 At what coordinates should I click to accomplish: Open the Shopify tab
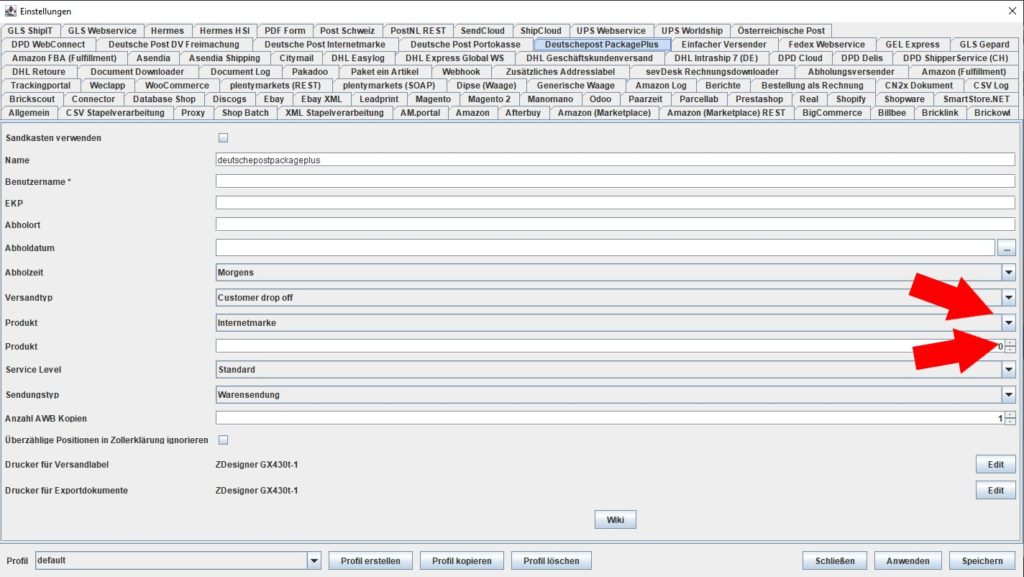click(851, 99)
